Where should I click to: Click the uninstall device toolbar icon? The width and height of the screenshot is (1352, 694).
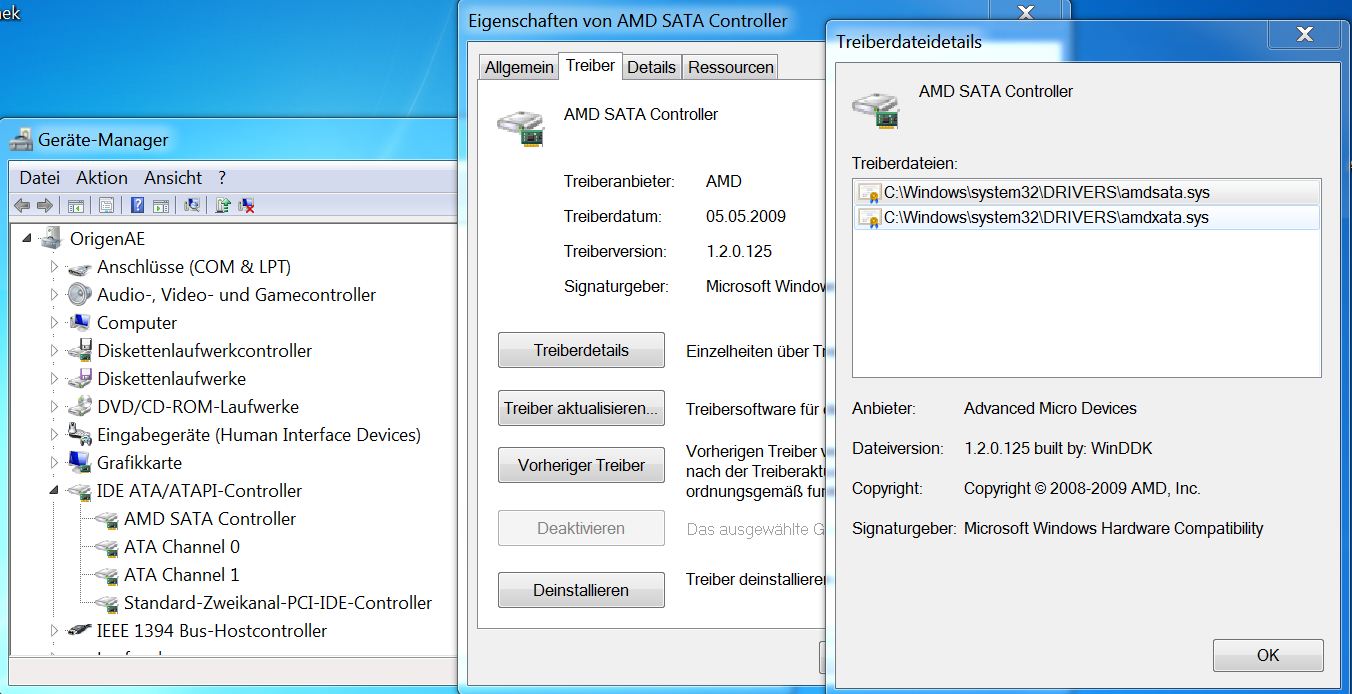click(x=246, y=206)
